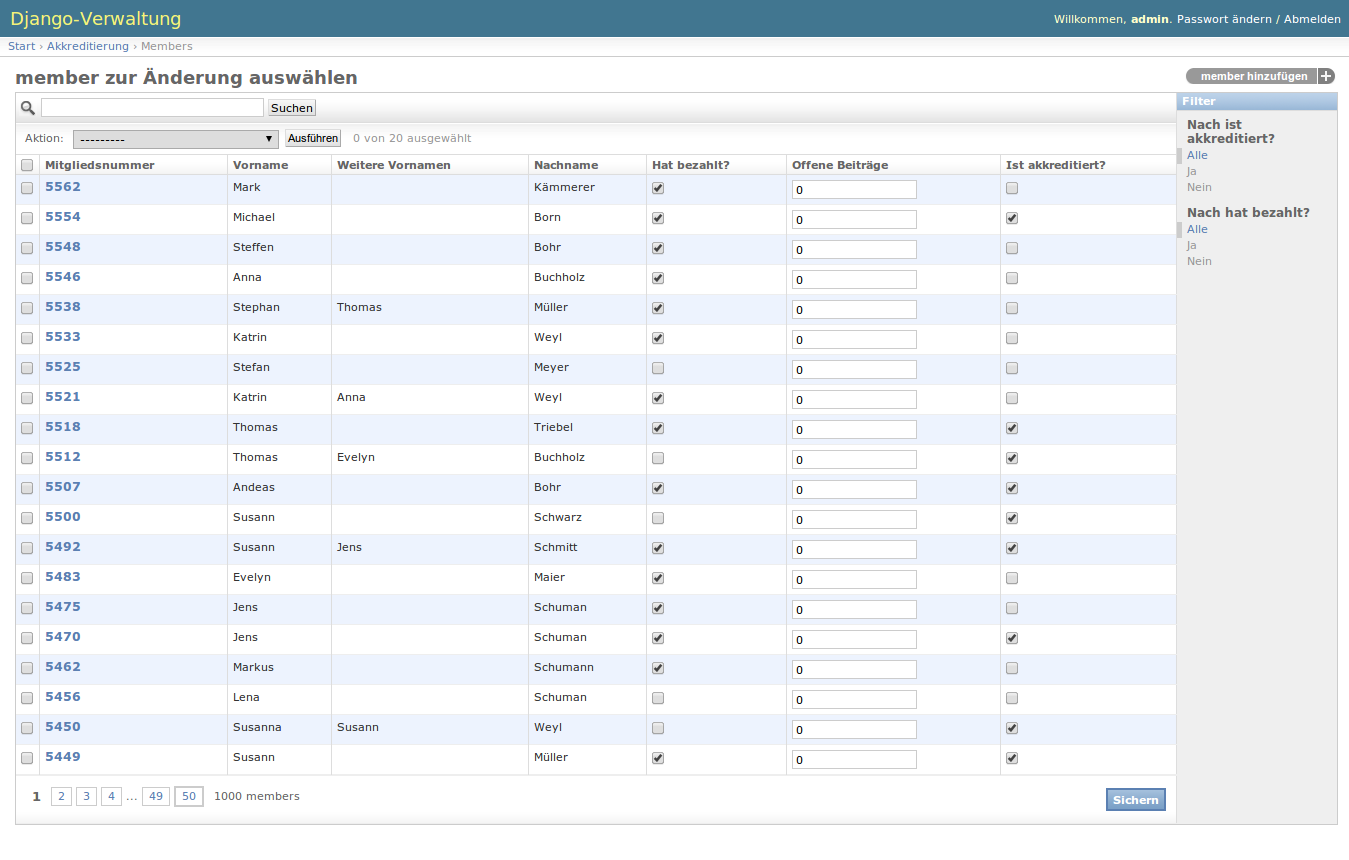Go to Start breadcrumb
The width and height of the screenshot is (1349, 860).
coord(22,46)
